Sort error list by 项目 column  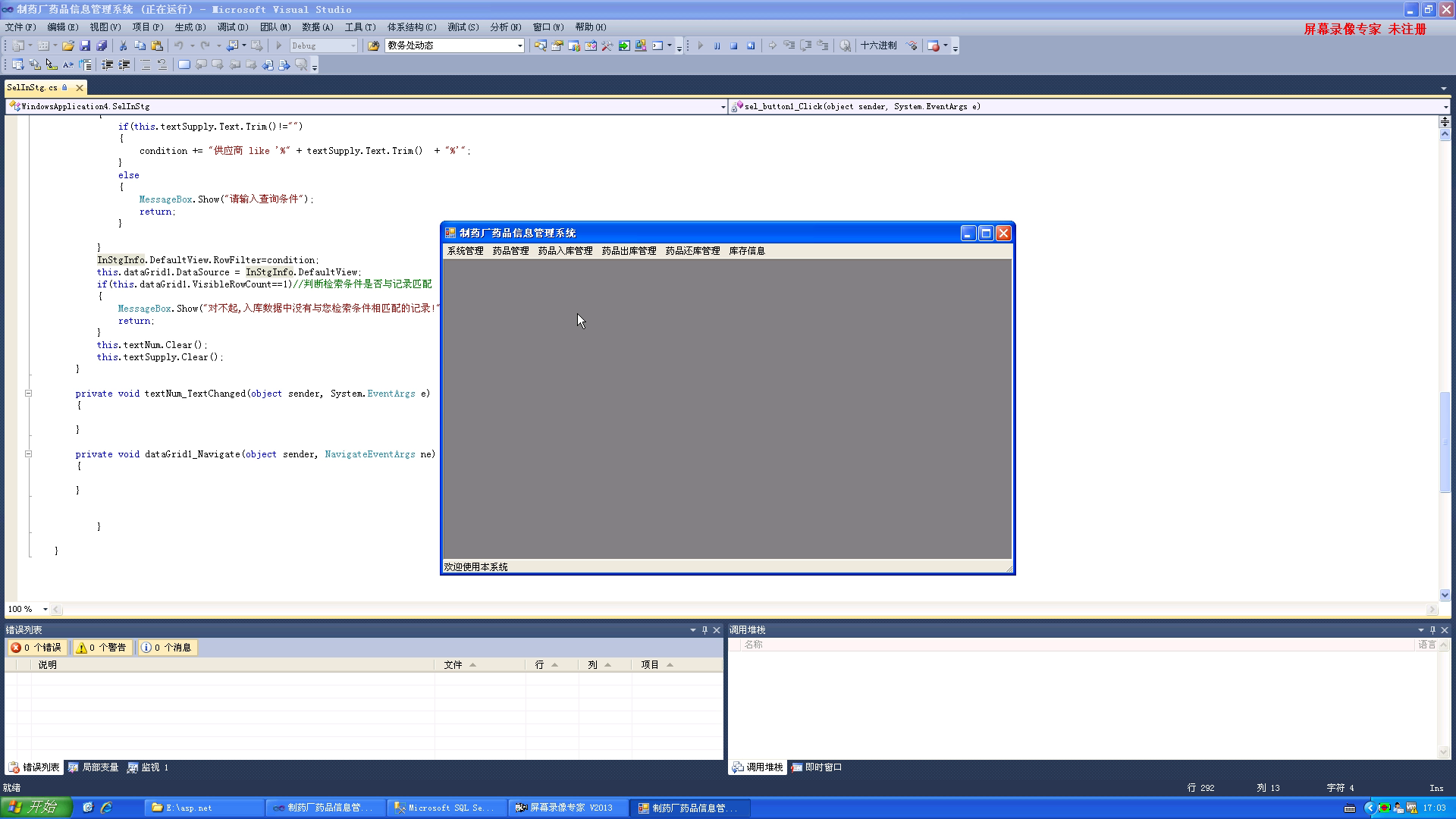pyautogui.click(x=676, y=665)
